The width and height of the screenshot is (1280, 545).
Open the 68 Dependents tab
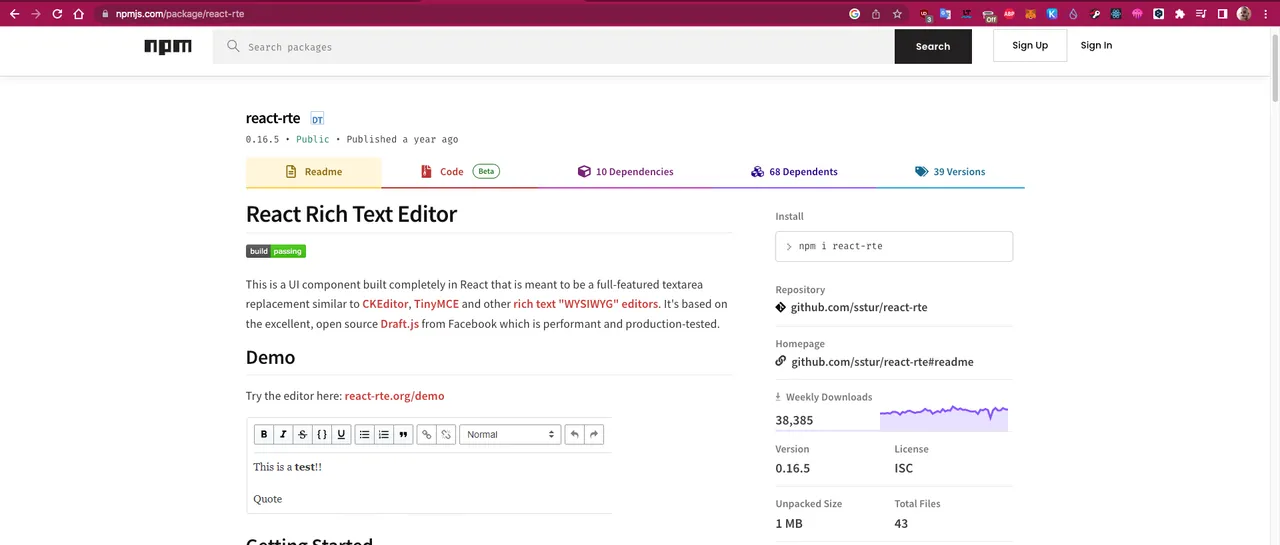click(794, 172)
